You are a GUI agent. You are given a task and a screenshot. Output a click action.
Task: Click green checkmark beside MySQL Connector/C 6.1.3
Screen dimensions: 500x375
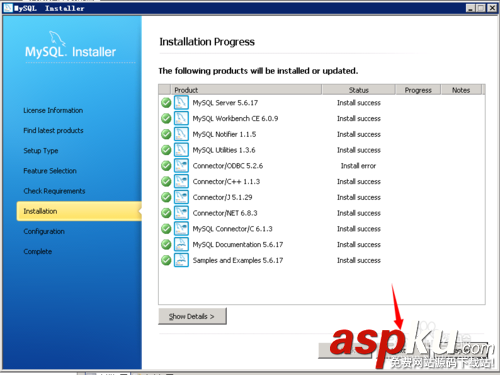[x=166, y=229]
